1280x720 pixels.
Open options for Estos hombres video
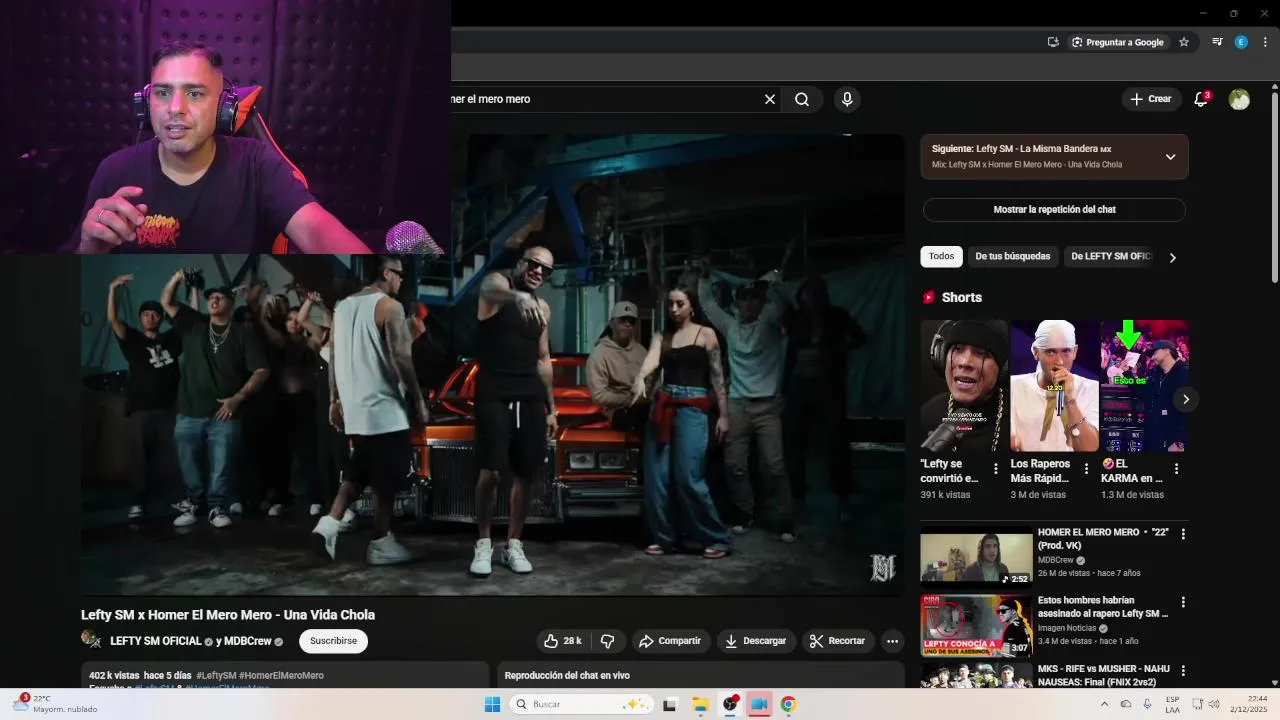(x=1183, y=602)
